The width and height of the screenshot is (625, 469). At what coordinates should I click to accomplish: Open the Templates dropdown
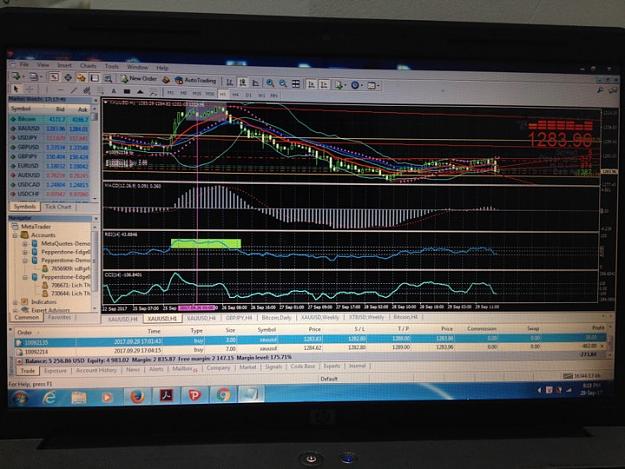pos(373,86)
